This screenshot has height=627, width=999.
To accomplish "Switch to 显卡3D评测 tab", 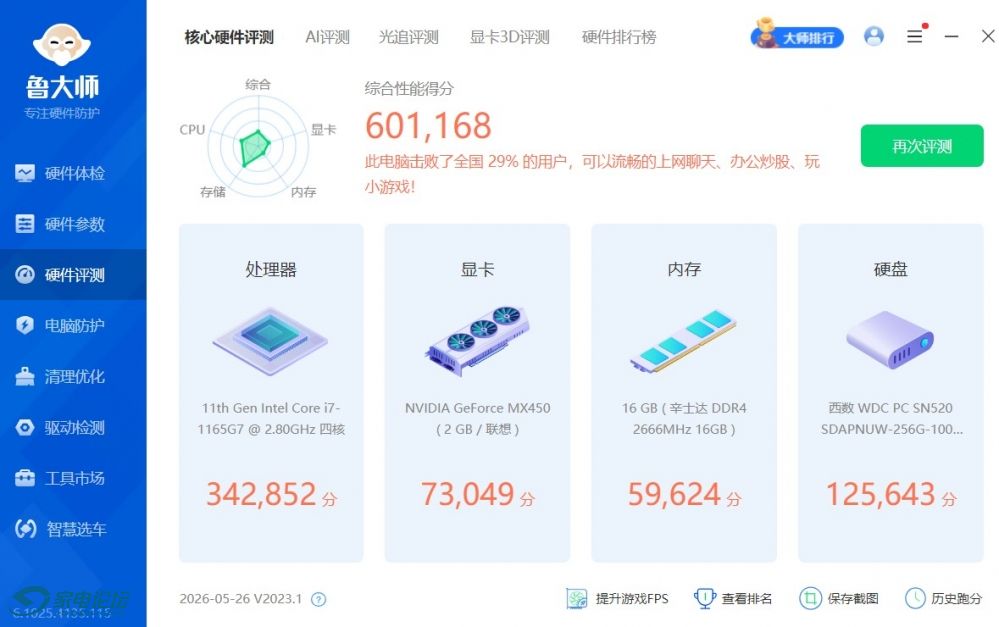I will [510, 38].
